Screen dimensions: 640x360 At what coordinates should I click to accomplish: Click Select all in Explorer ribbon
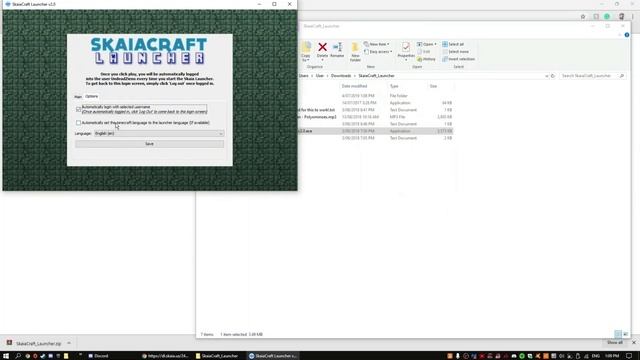tap(453, 44)
